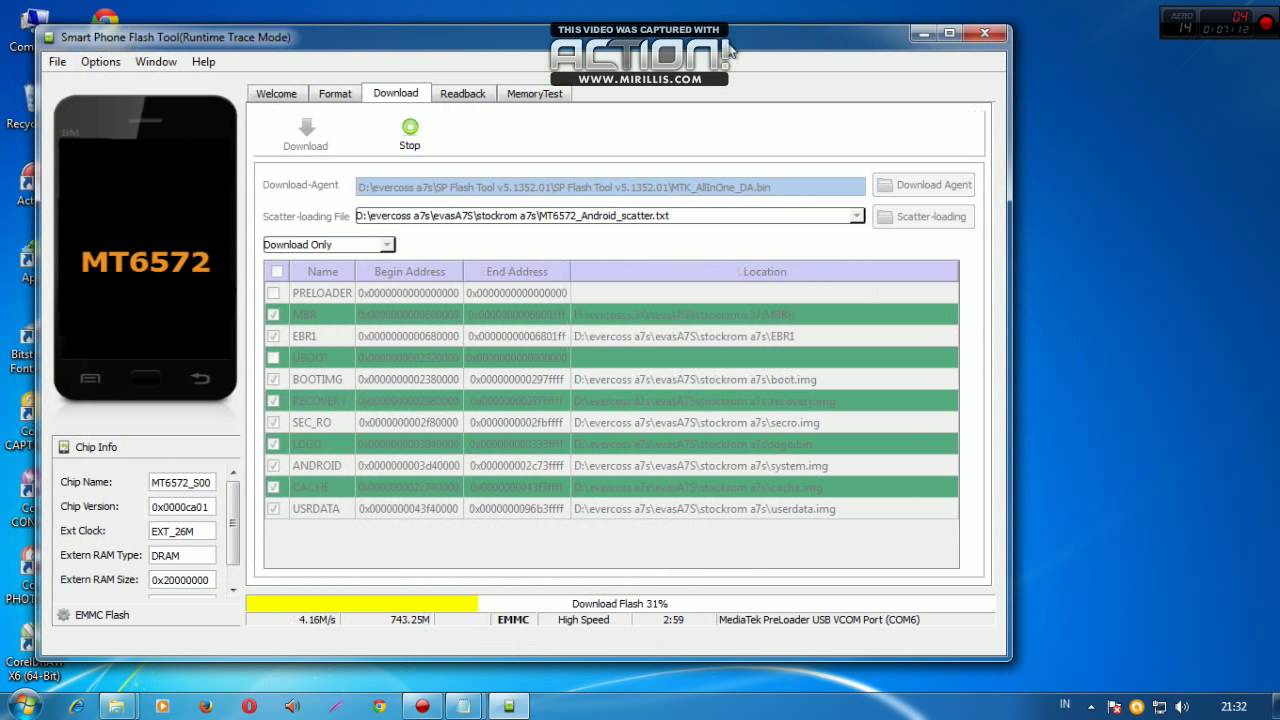
Task: Click the EMMC Flash gear icon
Action: (65, 615)
